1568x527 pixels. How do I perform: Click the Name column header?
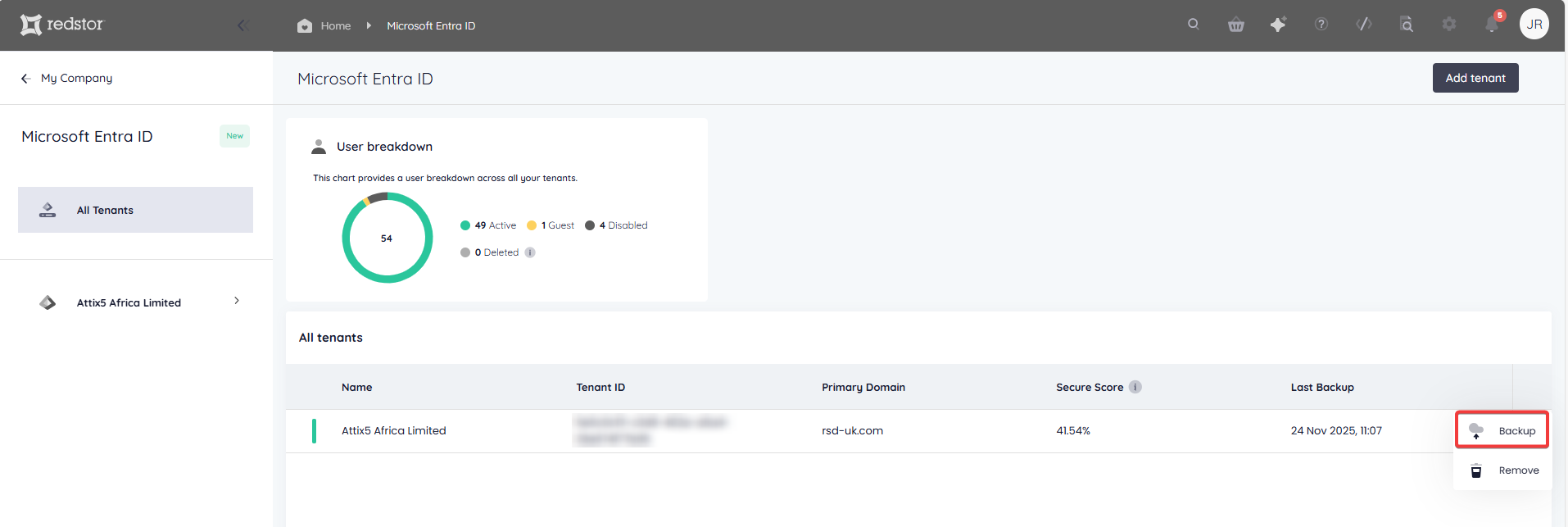tap(356, 388)
